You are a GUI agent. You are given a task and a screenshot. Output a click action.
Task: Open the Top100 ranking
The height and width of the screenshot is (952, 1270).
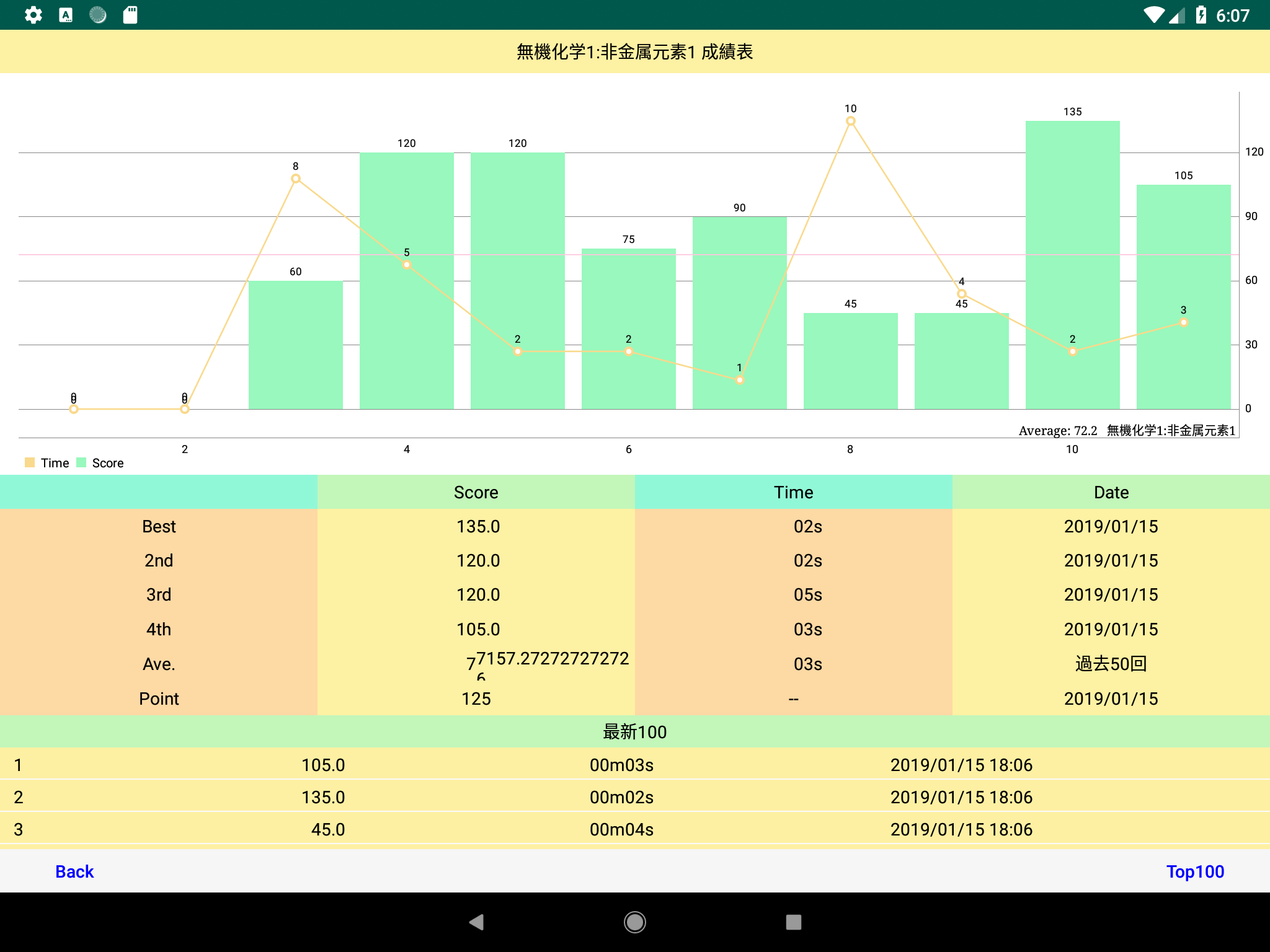pyautogui.click(x=1195, y=871)
